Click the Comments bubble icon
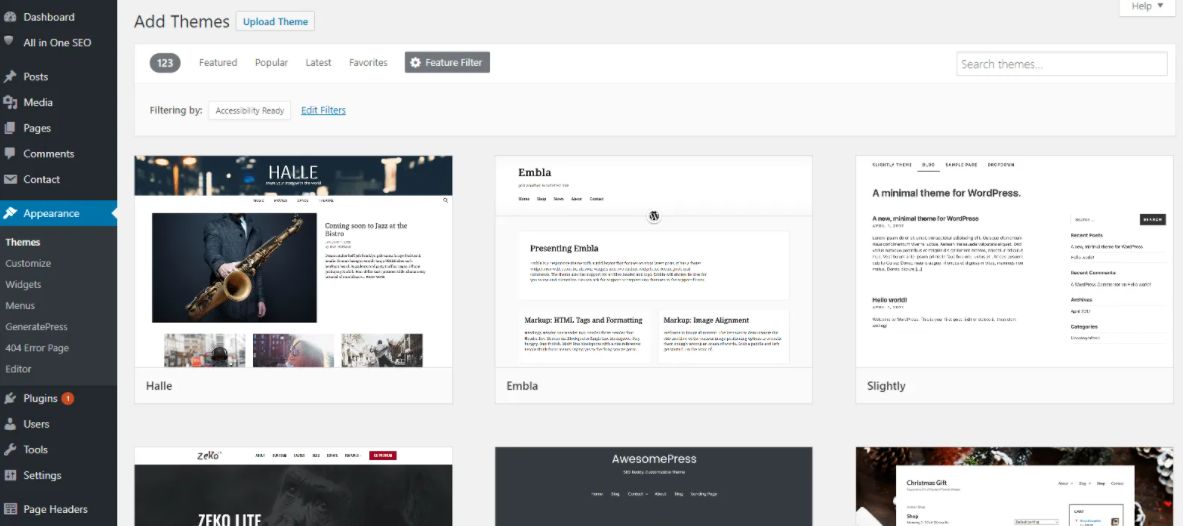The width and height of the screenshot is (1183, 526). point(10,153)
